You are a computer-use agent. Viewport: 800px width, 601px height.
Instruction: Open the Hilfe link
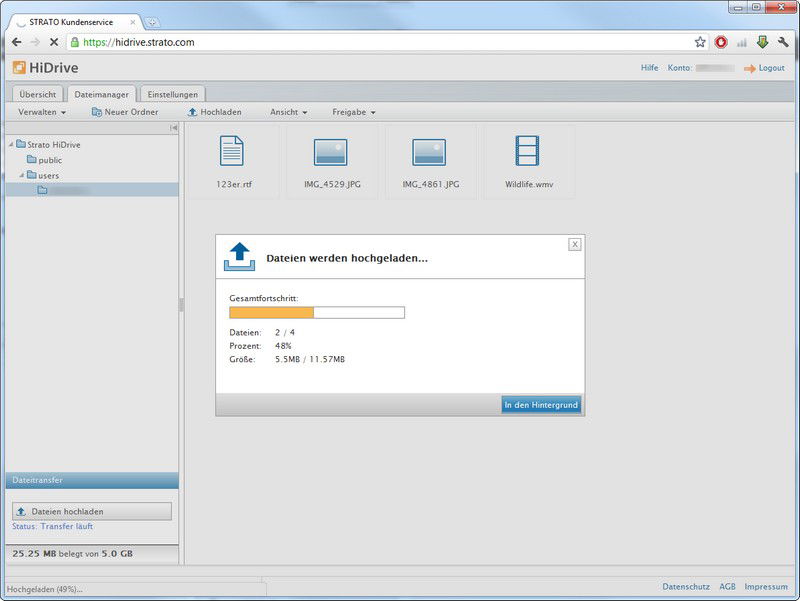pos(649,68)
